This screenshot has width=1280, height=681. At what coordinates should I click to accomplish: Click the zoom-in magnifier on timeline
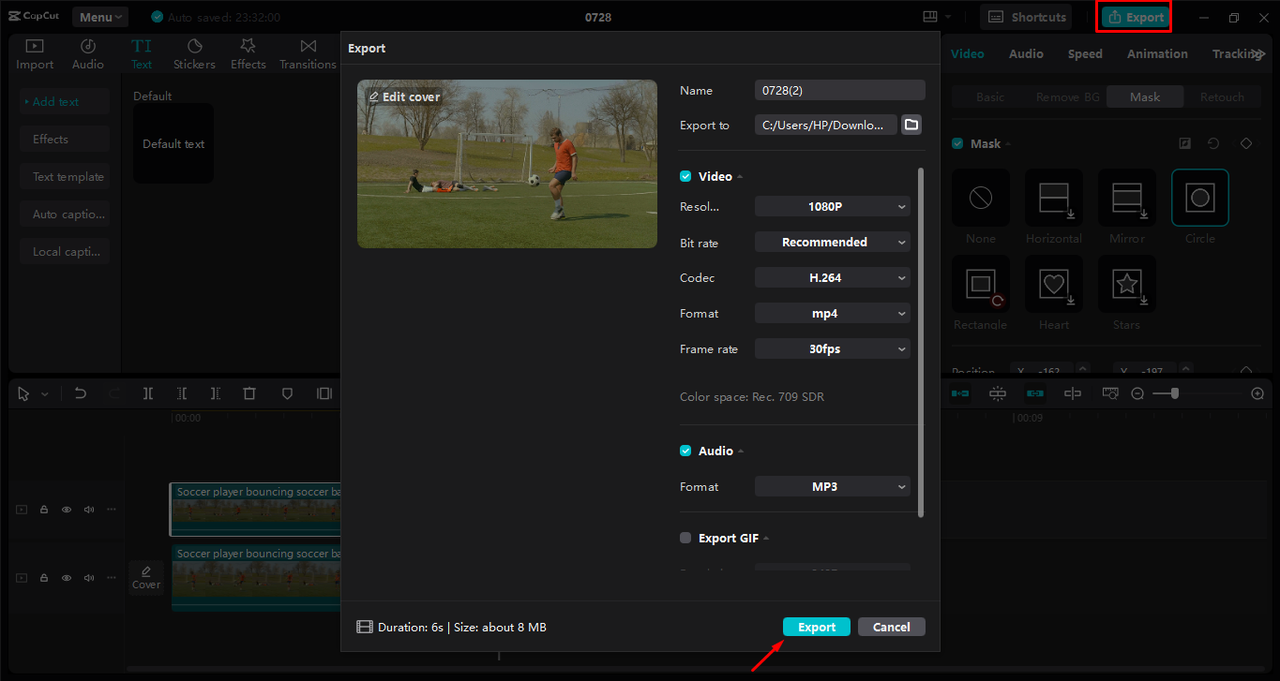click(1258, 394)
